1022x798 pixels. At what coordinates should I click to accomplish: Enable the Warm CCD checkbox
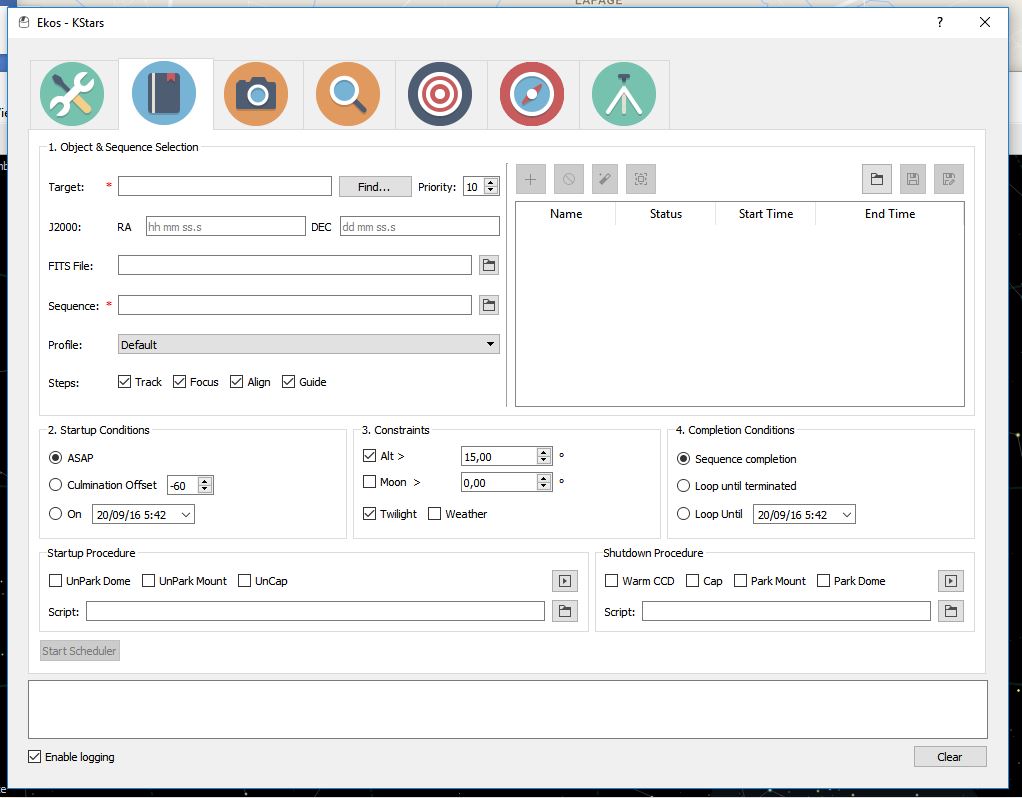tap(611, 580)
